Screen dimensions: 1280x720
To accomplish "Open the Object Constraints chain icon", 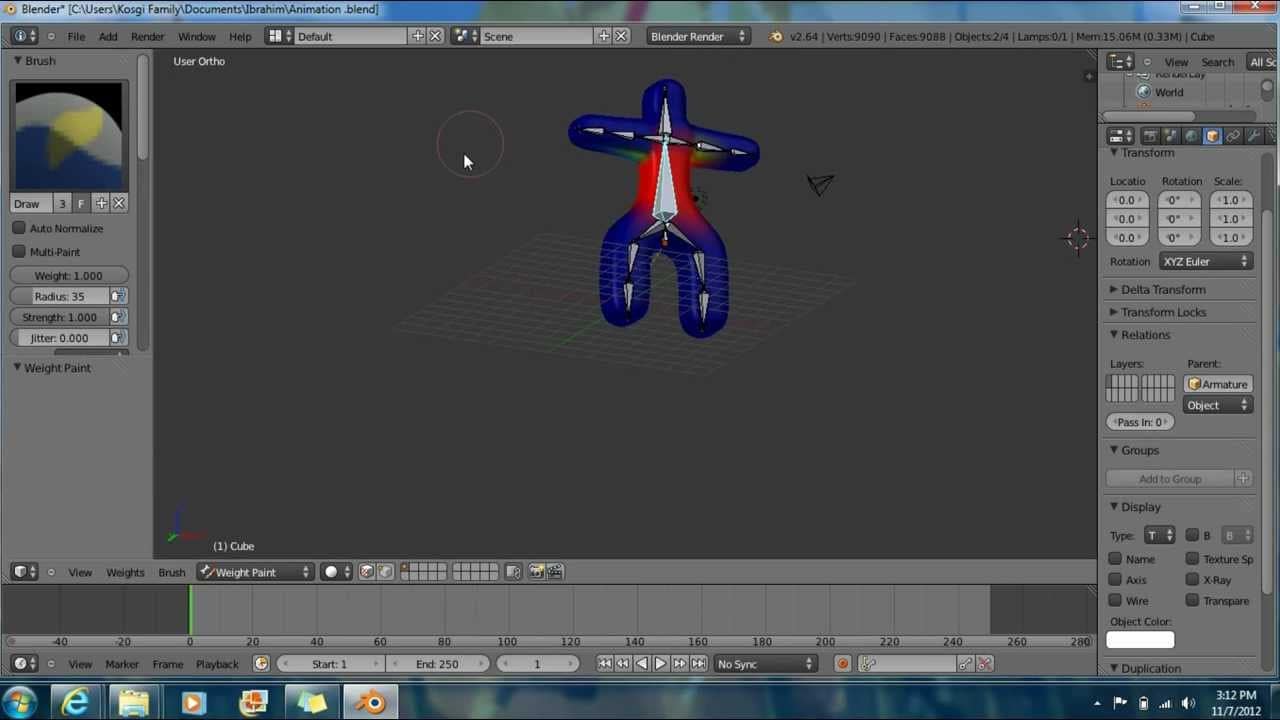I will 1233,136.
